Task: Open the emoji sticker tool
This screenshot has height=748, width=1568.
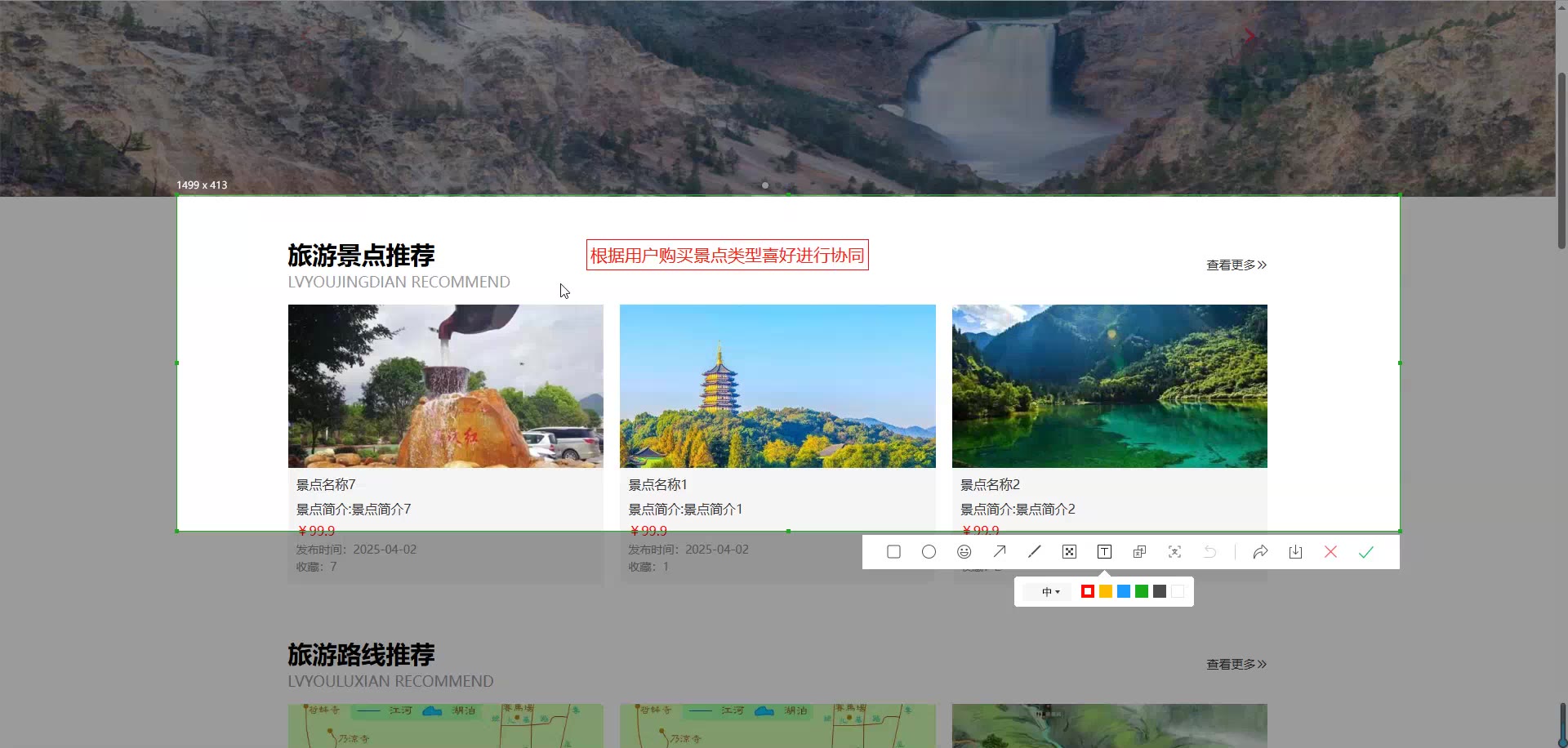Action: (x=964, y=552)
